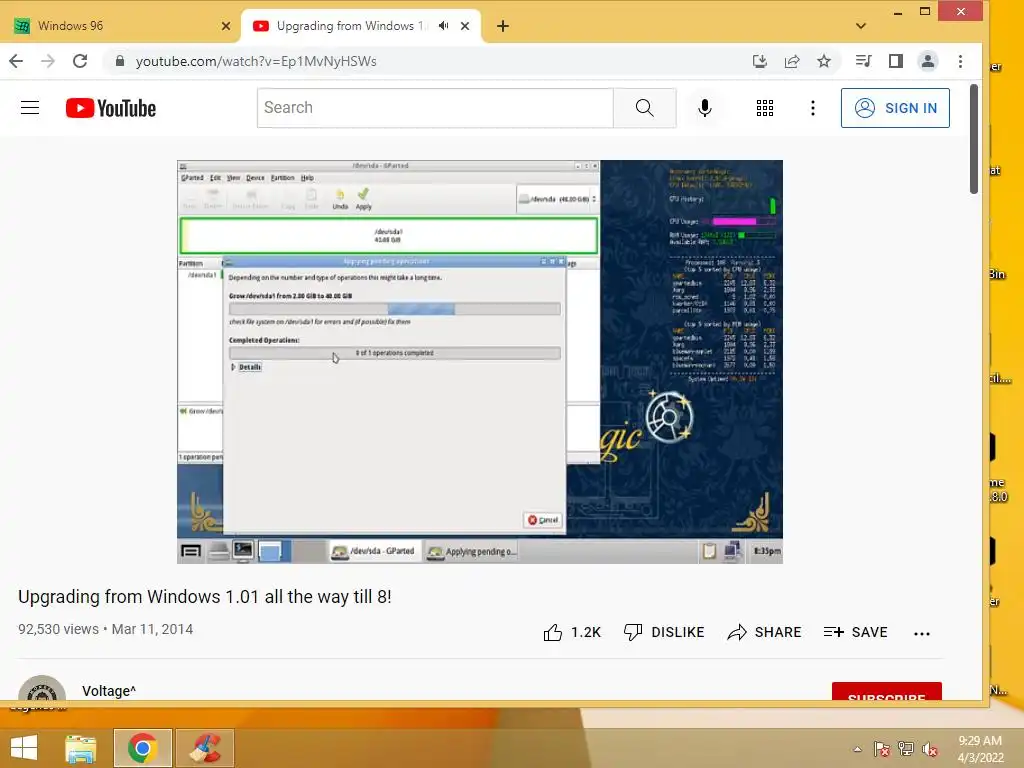Open File Explorer from taskbar
1024x768 pixels.
81,748
